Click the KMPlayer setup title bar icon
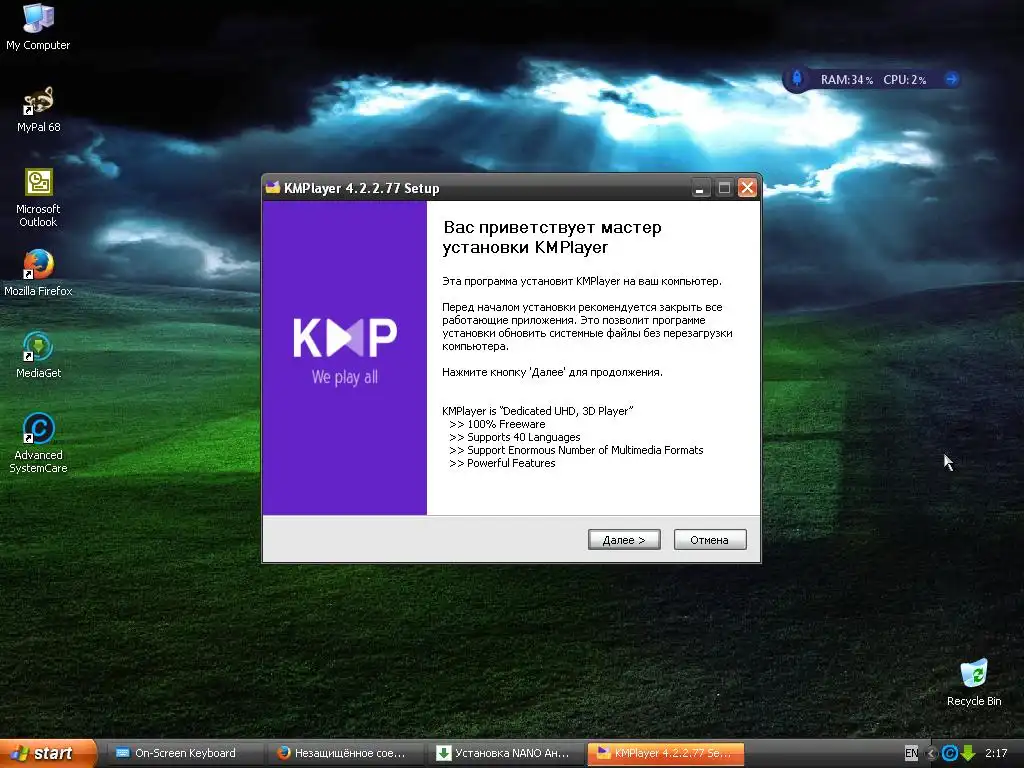Image resolution: width=1024 pixels, height=768 pixels. click(x=273, y=188)
